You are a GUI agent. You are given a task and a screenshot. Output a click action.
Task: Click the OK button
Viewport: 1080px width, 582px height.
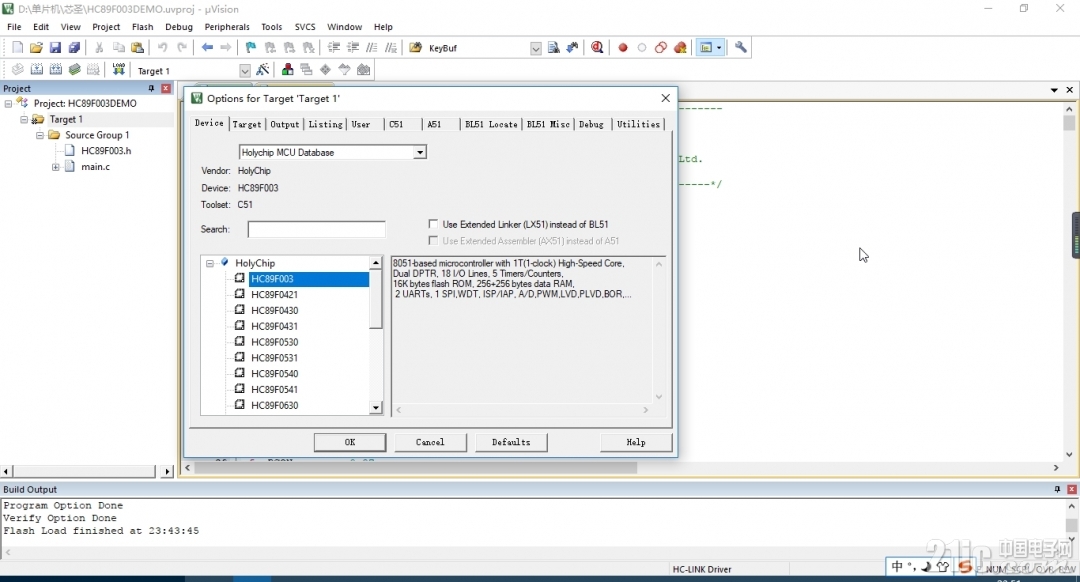pyautogui.click(x=350, y=442)
